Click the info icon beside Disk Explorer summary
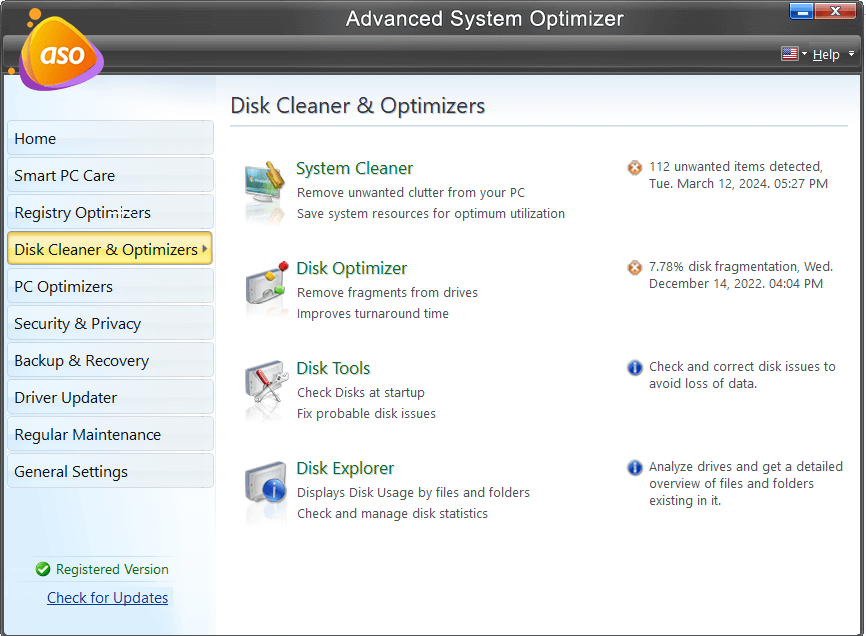Screen dimensions: 866x636 click(634, 467)
